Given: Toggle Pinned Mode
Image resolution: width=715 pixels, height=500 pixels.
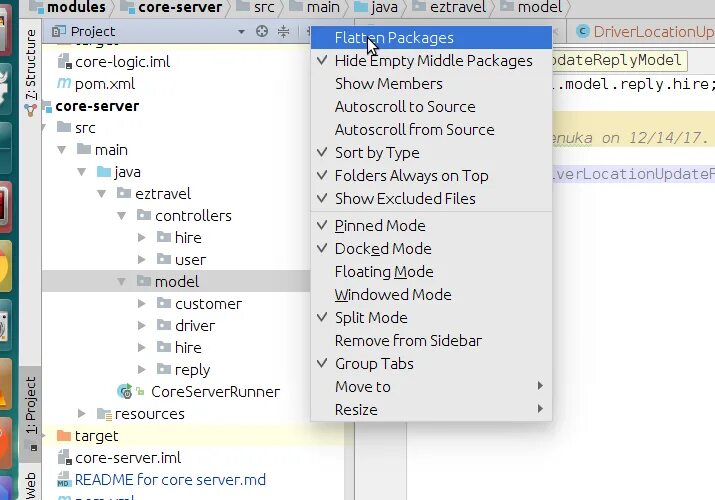Looking at the screenshot, I should (x=431, y=226).
